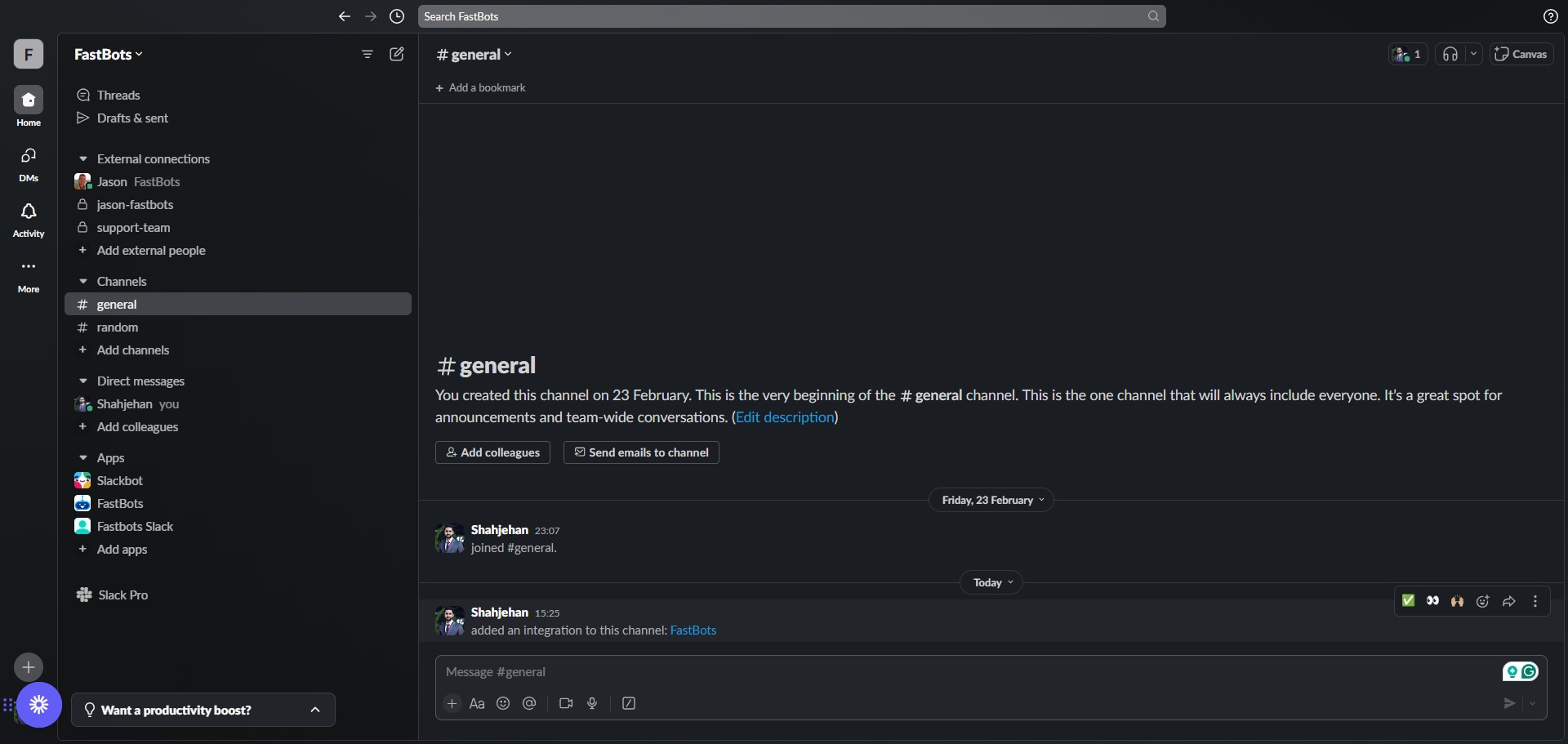The image size is (1568, 744).
Task: Click the search magnifier icon
Action: point(1153,16)
